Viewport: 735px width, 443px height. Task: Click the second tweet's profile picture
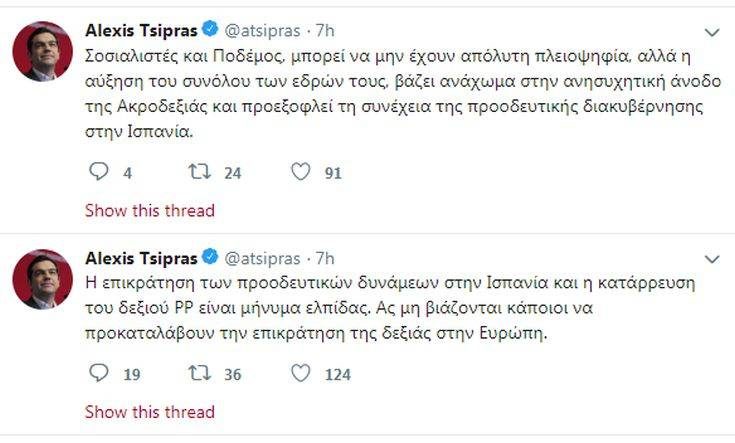click(42, 279)
